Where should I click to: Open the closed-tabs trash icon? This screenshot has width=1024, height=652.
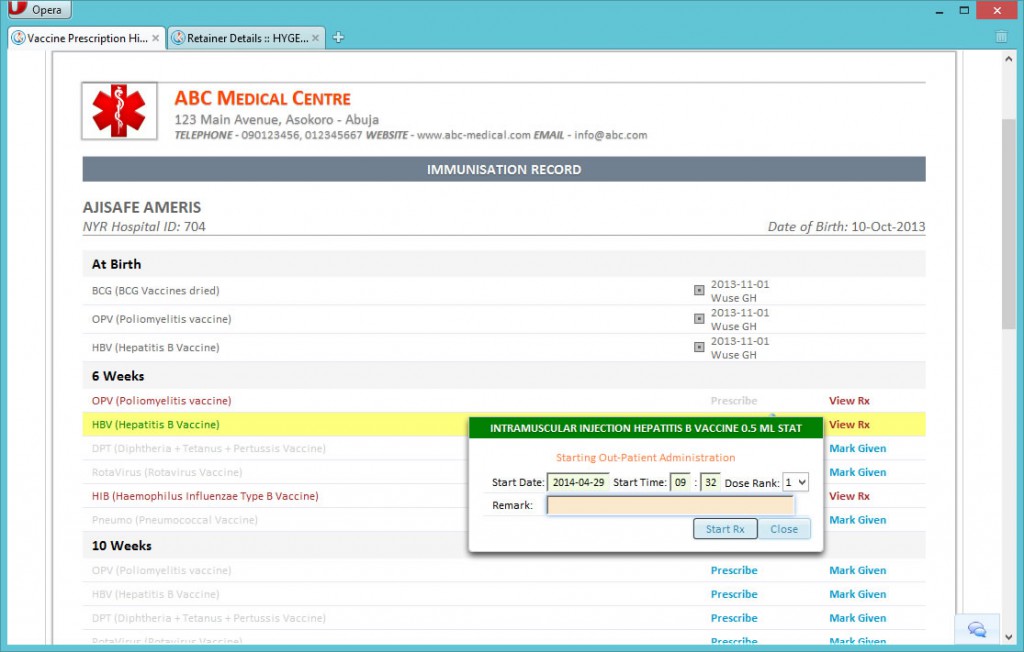click(x=1003, y=36)
